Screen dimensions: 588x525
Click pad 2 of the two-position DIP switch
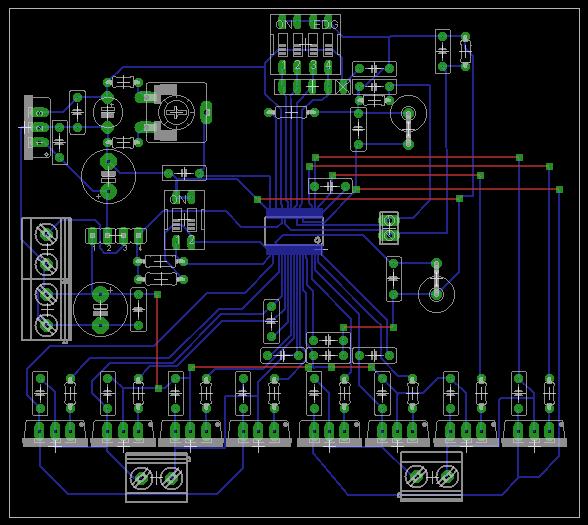coord(191,241)
